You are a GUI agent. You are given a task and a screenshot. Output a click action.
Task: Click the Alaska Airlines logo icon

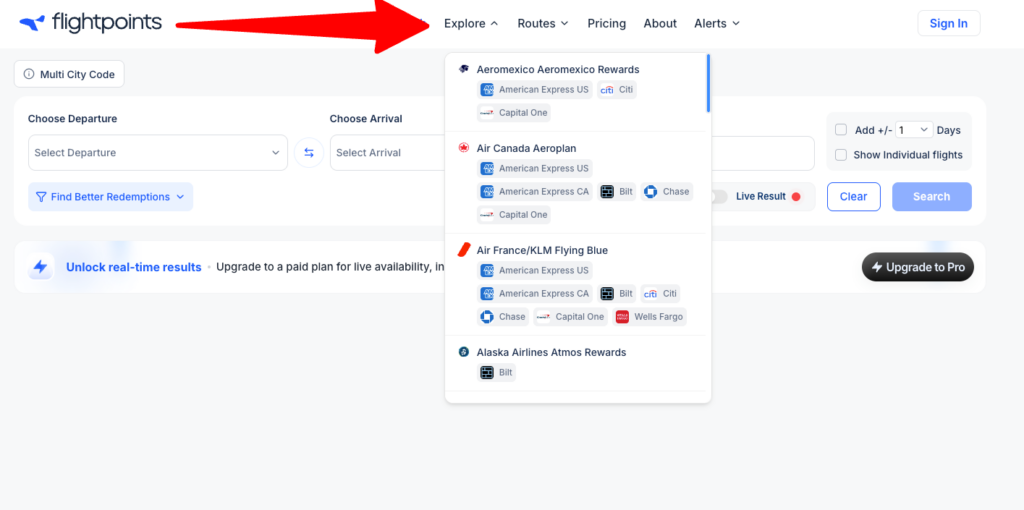click(464, 352)
